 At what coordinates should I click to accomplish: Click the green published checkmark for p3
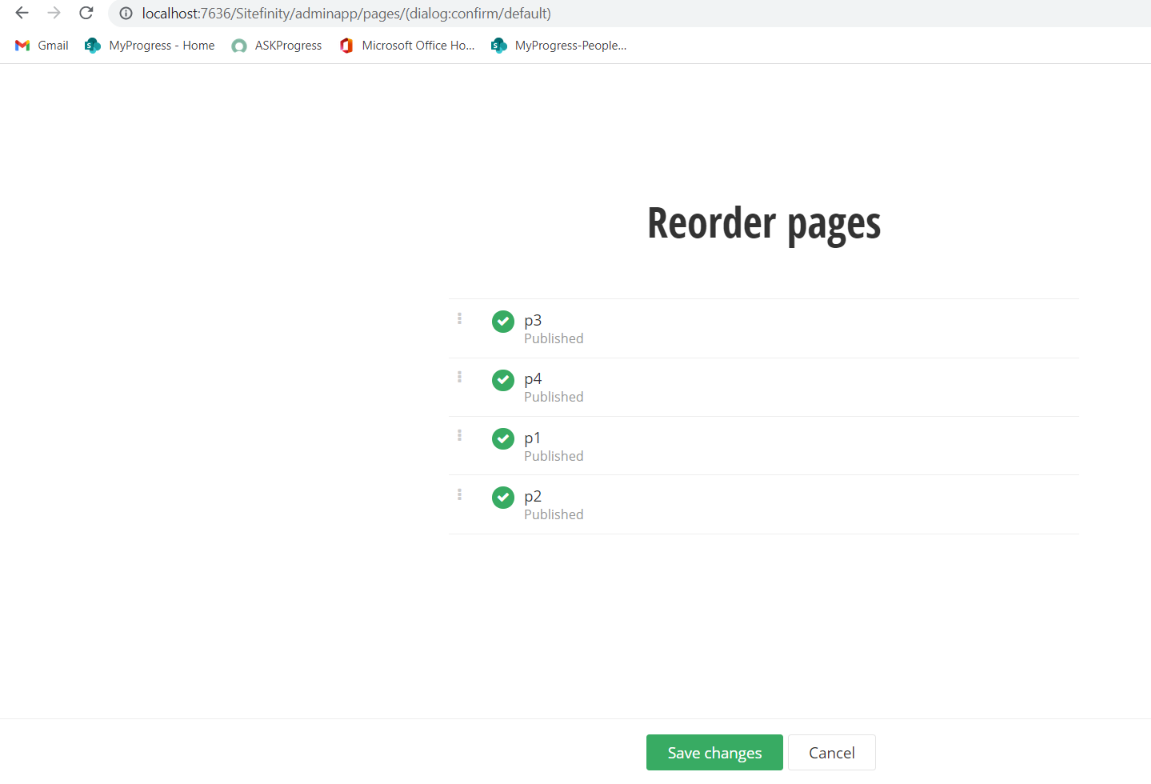(503, 322)
